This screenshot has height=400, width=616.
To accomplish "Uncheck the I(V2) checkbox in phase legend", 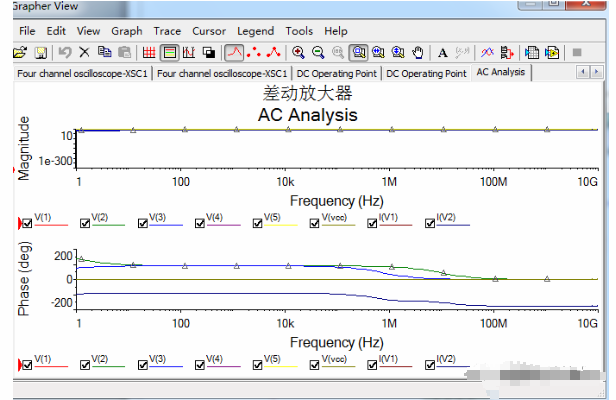I will point(430,365).
